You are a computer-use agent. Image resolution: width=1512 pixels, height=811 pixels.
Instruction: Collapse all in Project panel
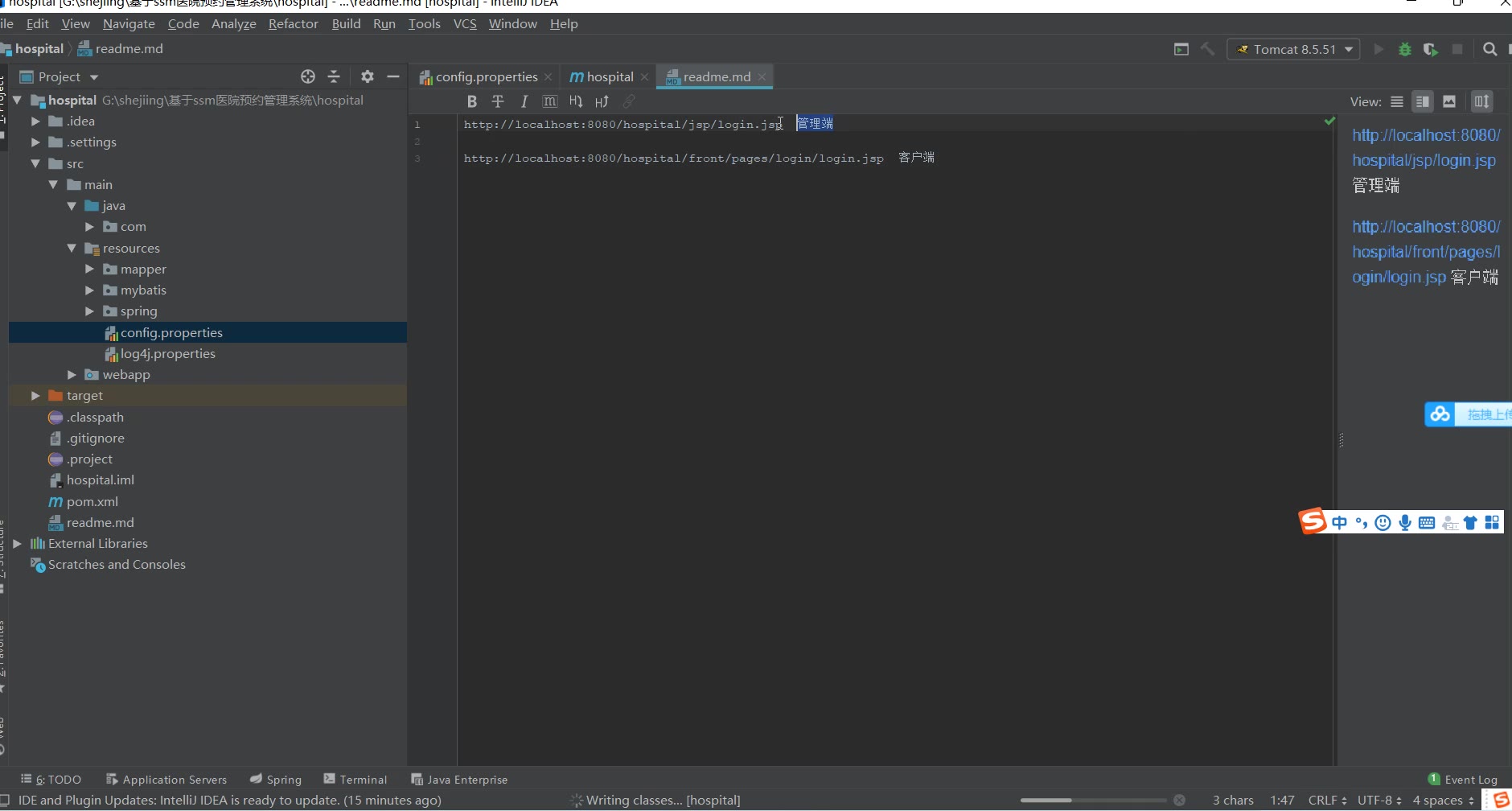point(334,76)
